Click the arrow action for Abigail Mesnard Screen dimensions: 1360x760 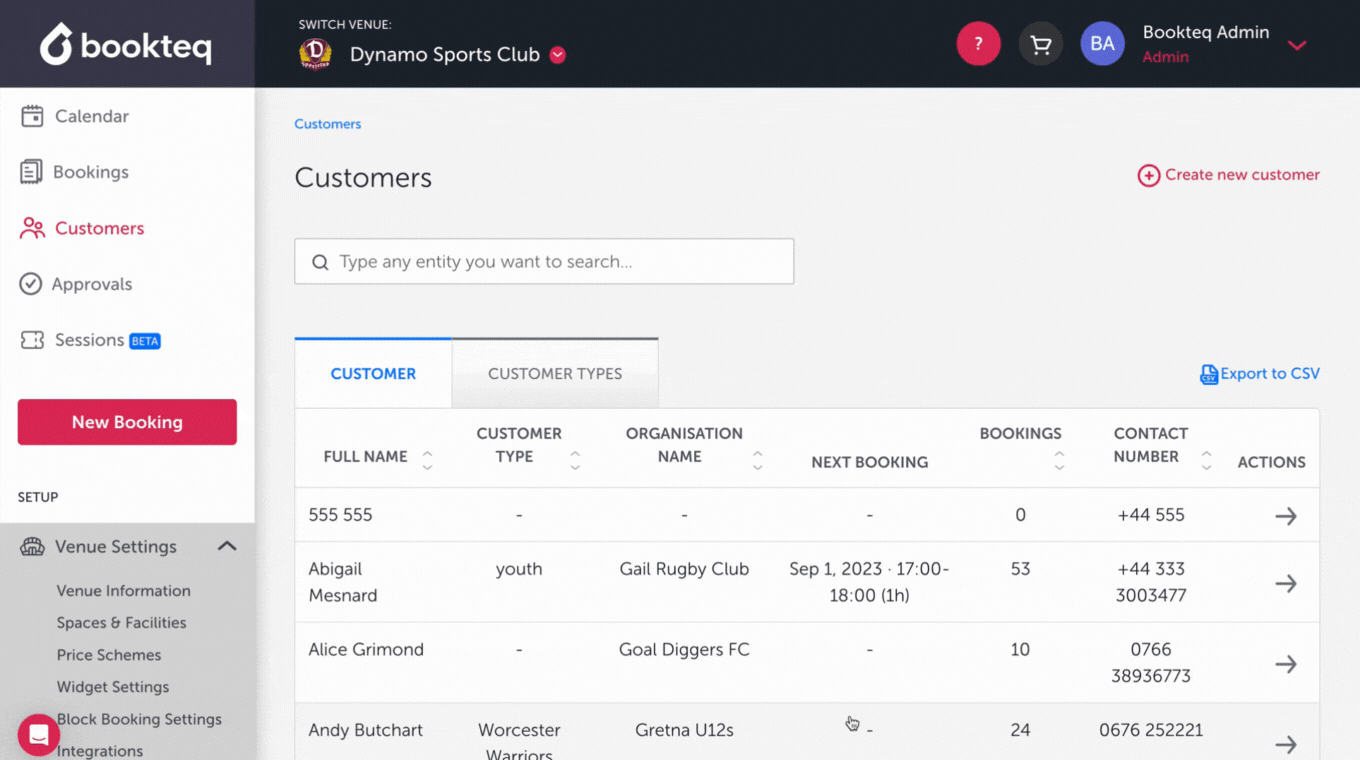click(x=1285, y=583)
